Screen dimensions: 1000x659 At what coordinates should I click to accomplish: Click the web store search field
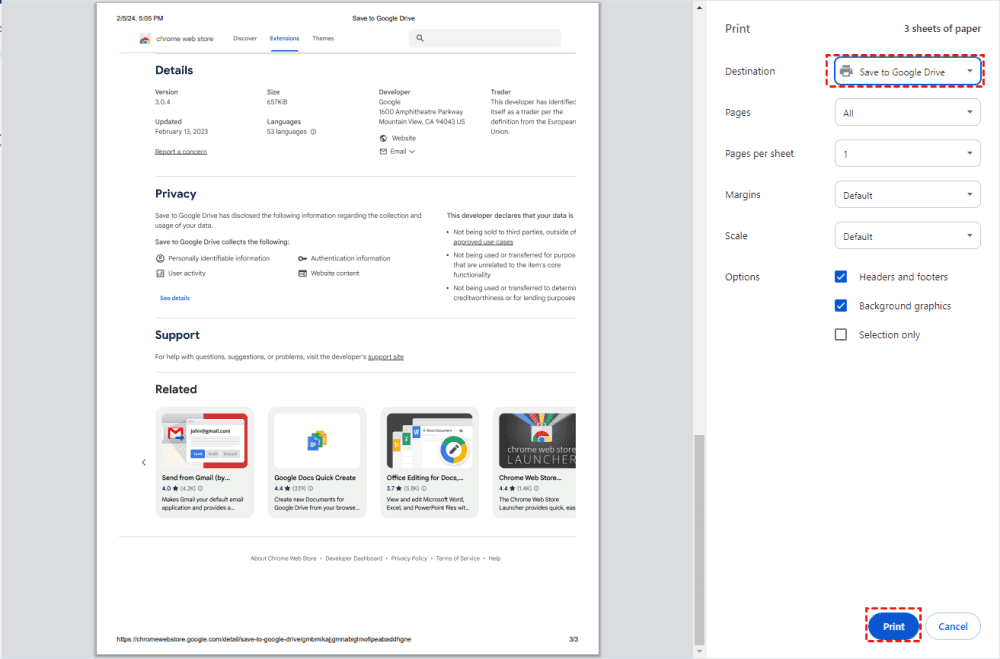[485, 38]
